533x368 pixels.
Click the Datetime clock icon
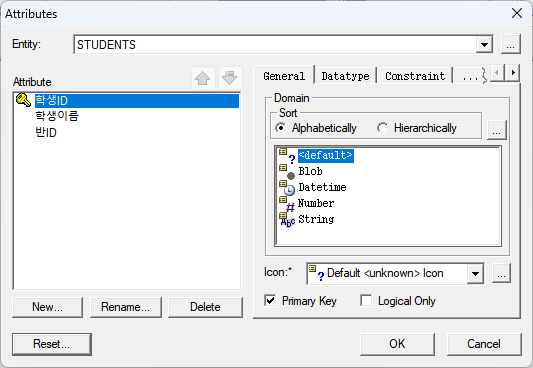[287, 188]
